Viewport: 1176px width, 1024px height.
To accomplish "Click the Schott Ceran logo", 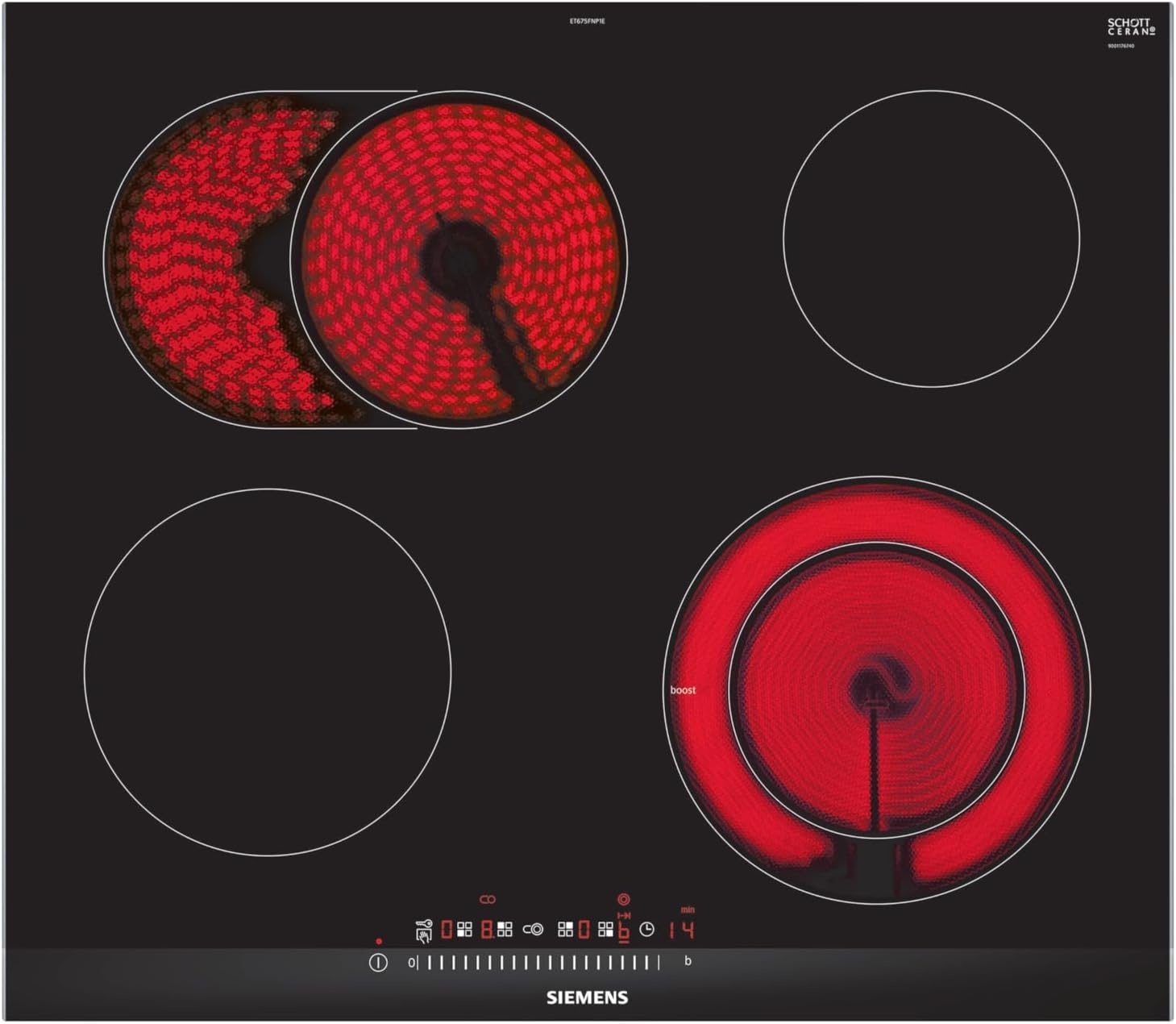I will 1130,27.
